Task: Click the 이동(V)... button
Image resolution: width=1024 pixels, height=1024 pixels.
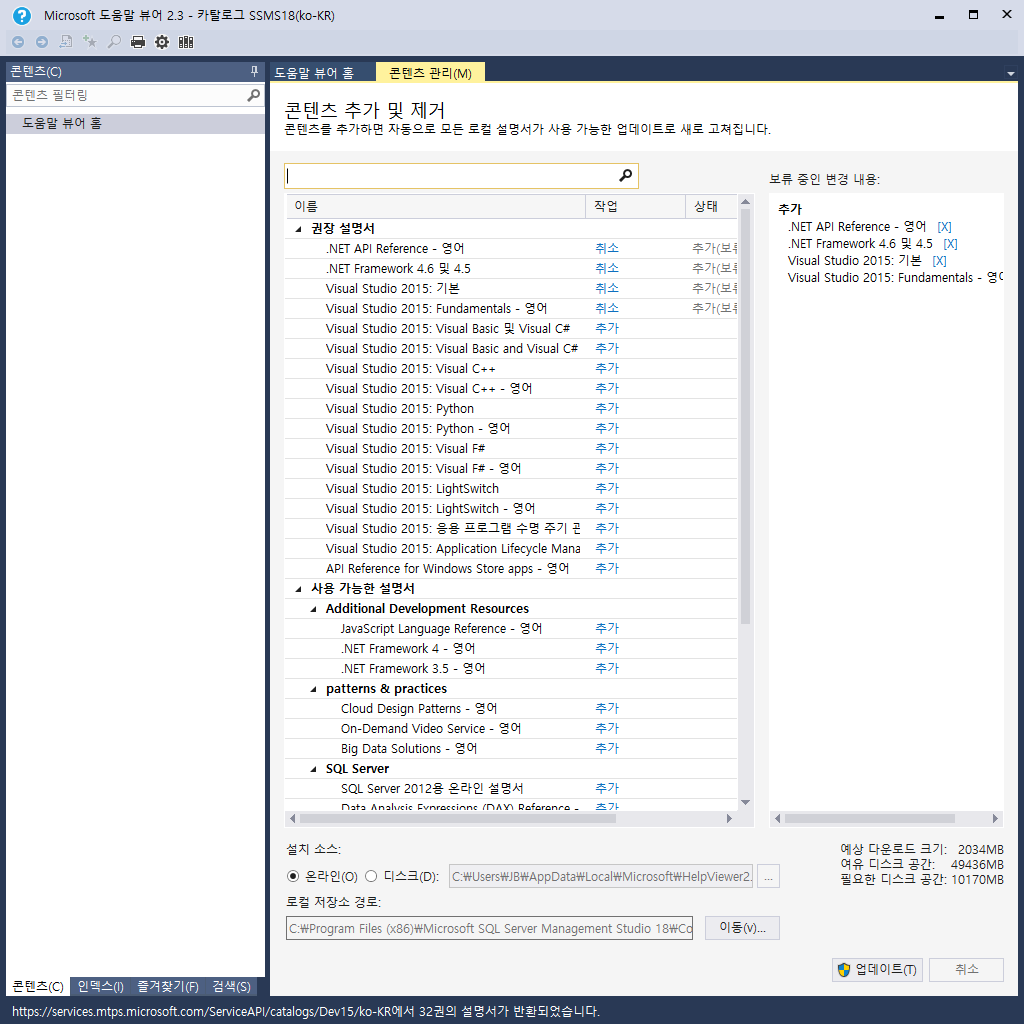Action: (x=743, y=928)
